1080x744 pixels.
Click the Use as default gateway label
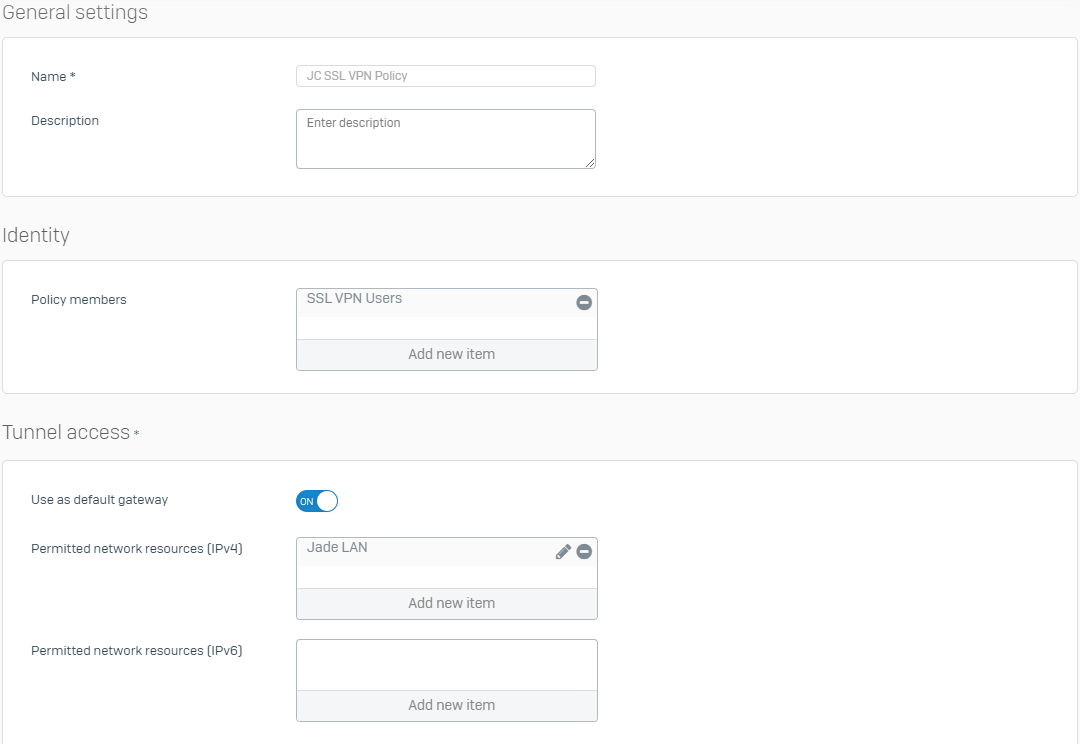coord(99,500)
